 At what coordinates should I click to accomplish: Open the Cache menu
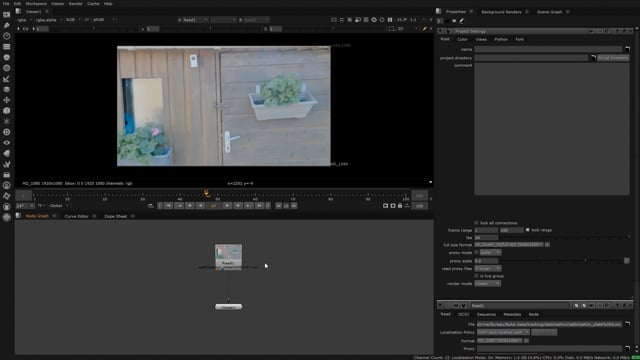click(x=93, y=4)
